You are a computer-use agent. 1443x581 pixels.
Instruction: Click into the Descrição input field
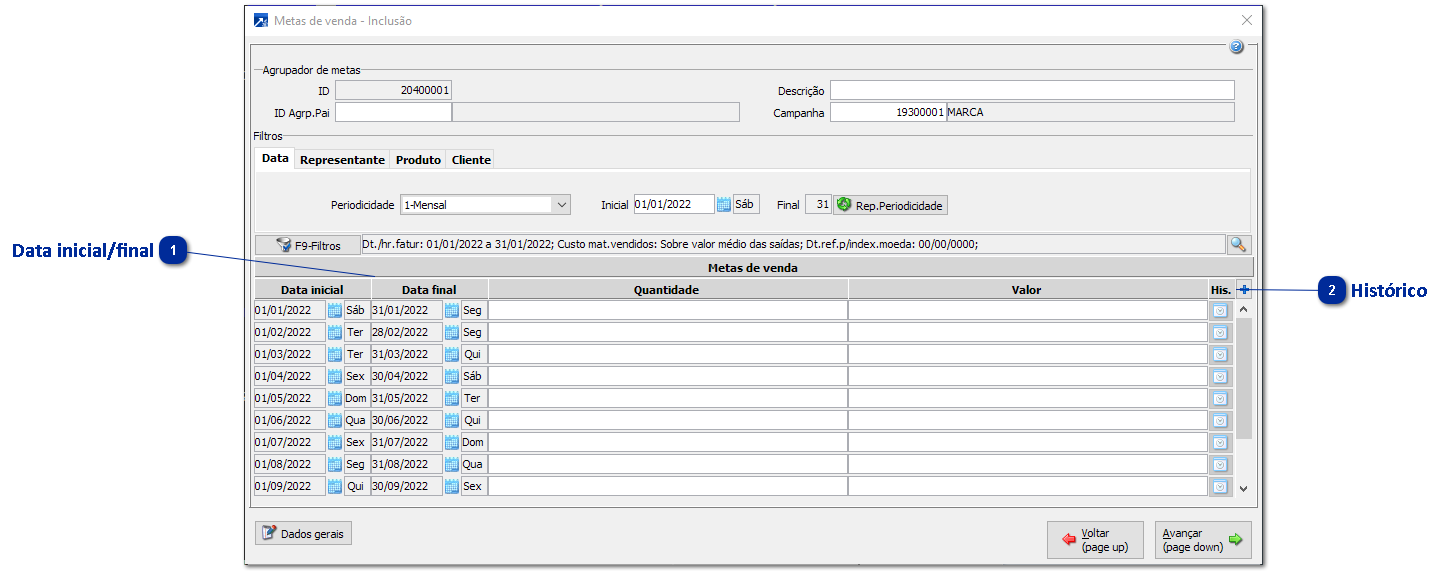click(x=1032, y=91)
